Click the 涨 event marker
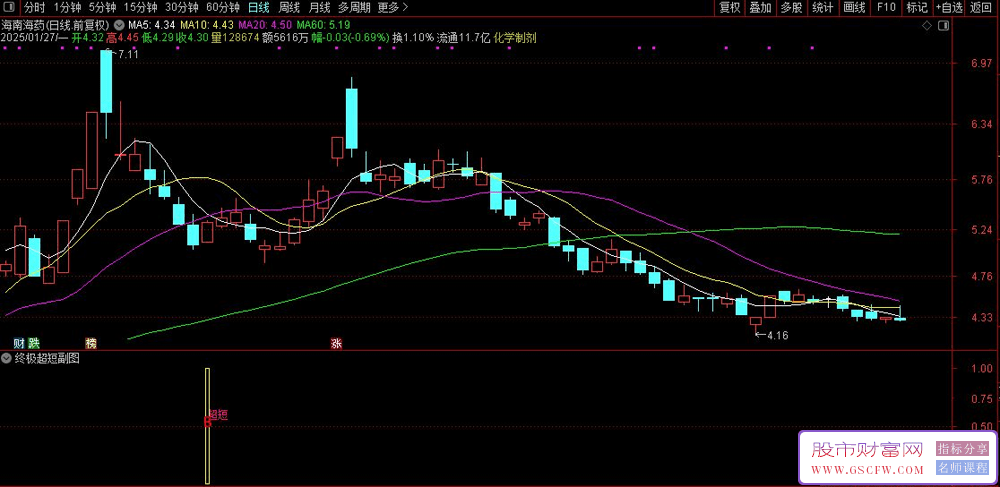 click(x=336, y=343)
